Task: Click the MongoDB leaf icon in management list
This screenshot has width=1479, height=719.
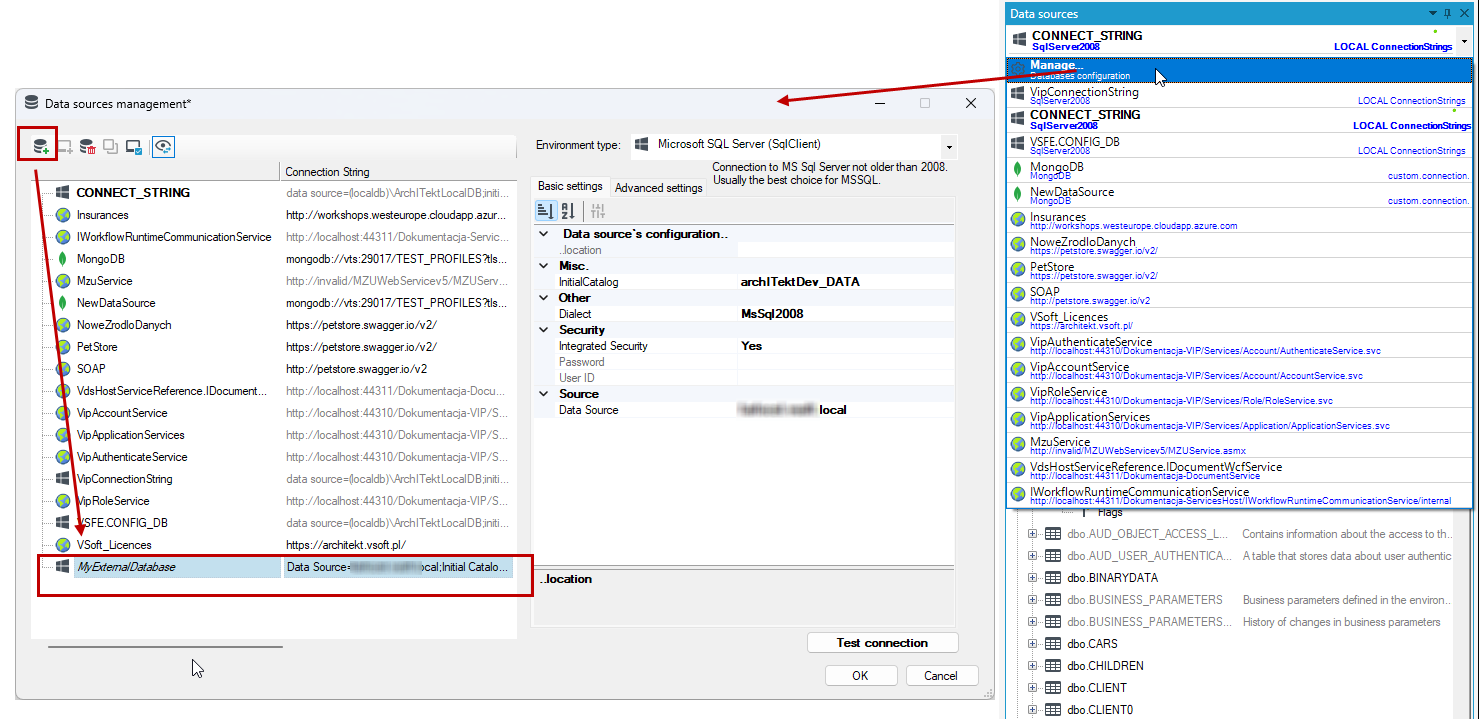Action: coord(63,259)
